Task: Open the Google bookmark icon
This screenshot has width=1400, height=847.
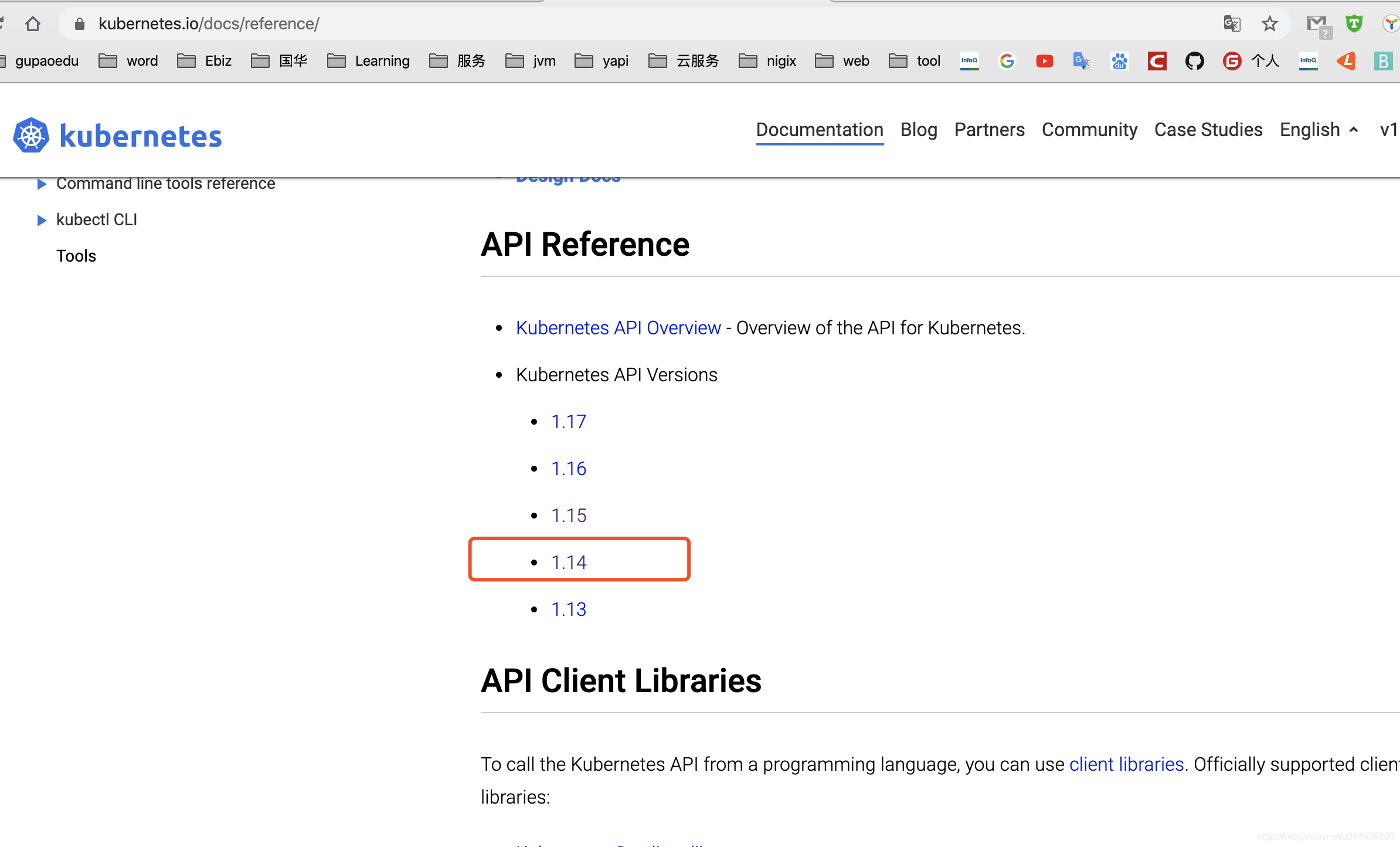Action: (1007, 61)
